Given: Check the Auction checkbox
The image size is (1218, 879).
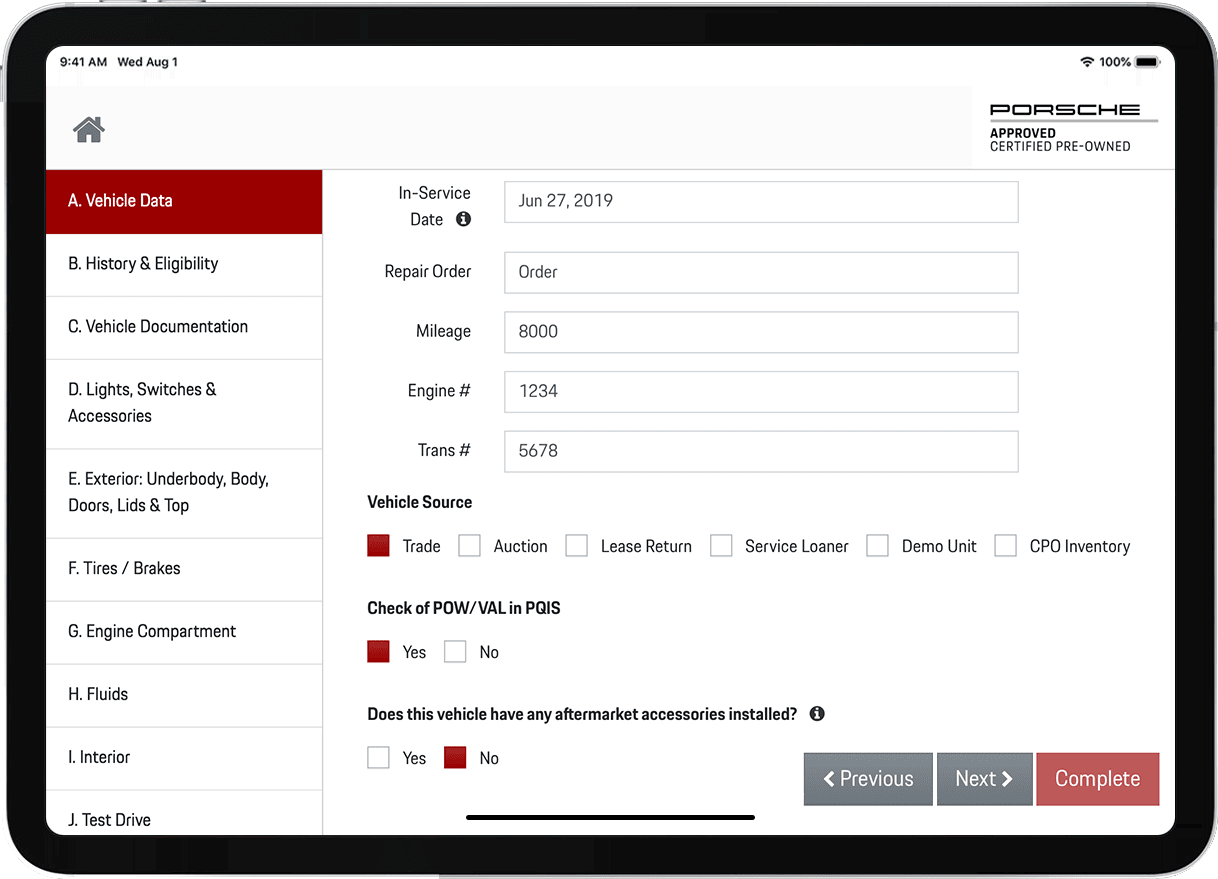Looking at the screenshot, I should [x=469, y=546].
